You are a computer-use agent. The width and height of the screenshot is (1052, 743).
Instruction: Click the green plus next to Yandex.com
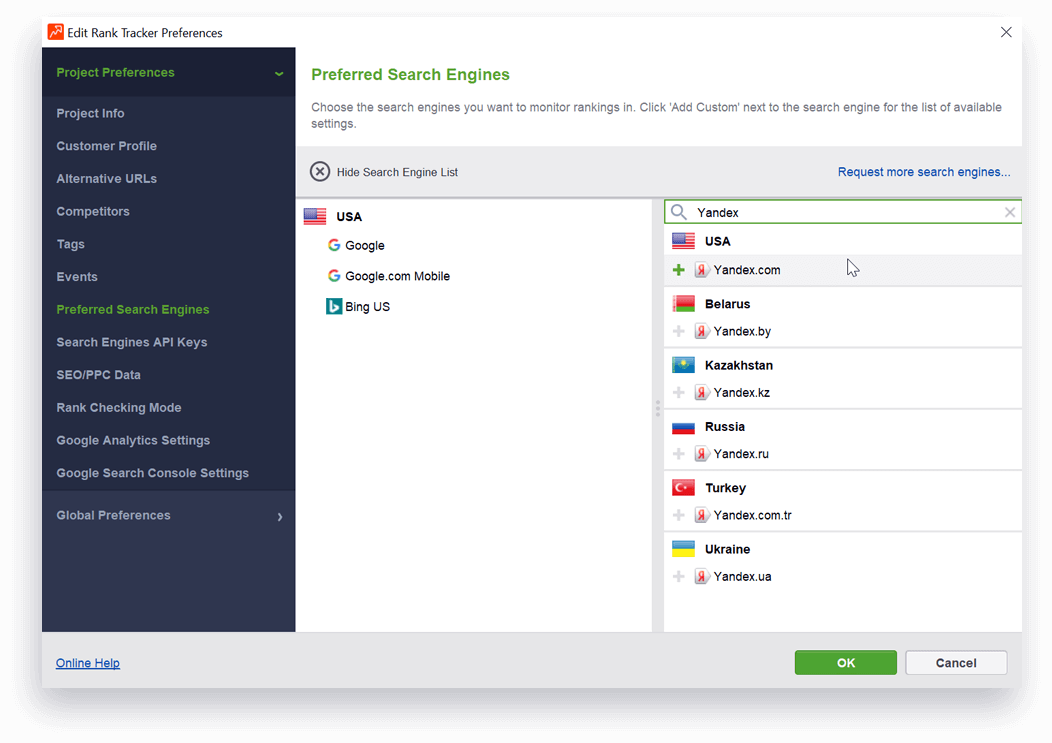[678, 270]
